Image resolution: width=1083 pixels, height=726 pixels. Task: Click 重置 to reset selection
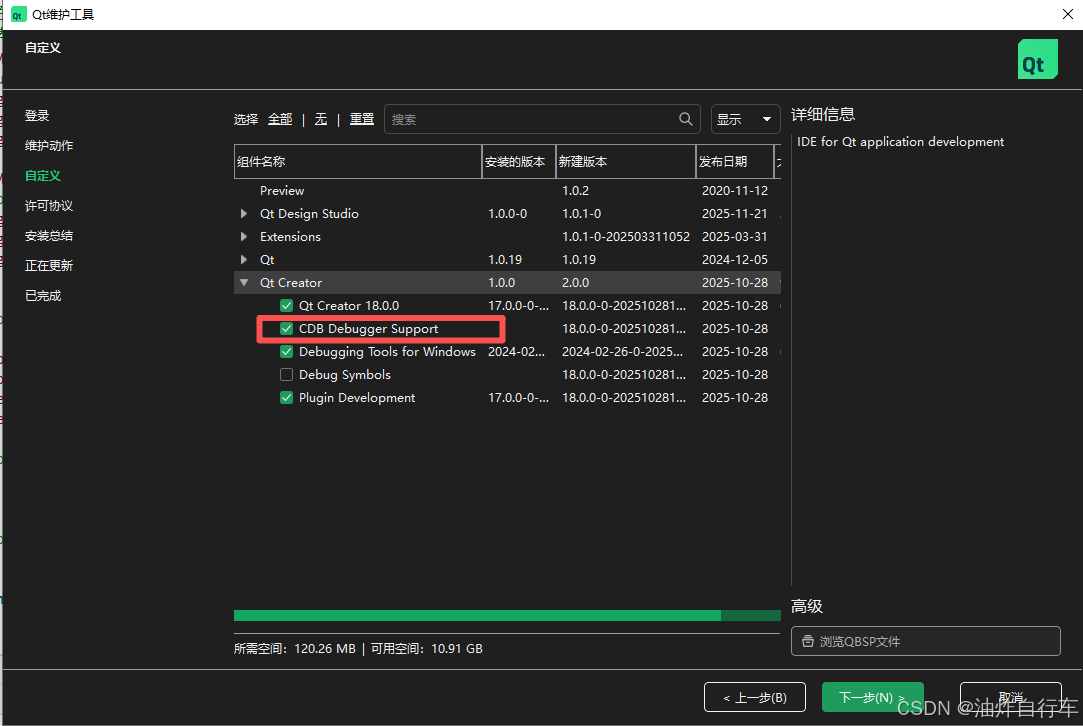[362, 119]
